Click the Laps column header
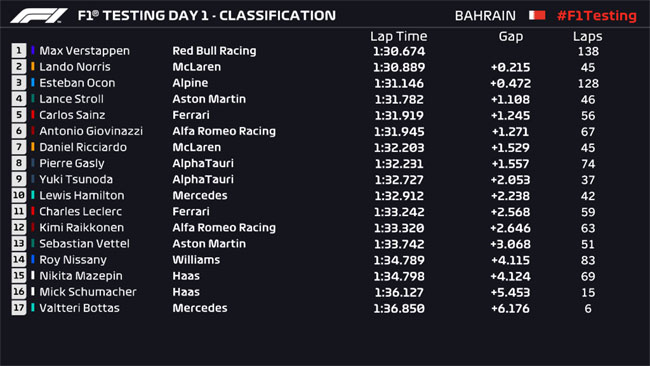 (587, 36)
